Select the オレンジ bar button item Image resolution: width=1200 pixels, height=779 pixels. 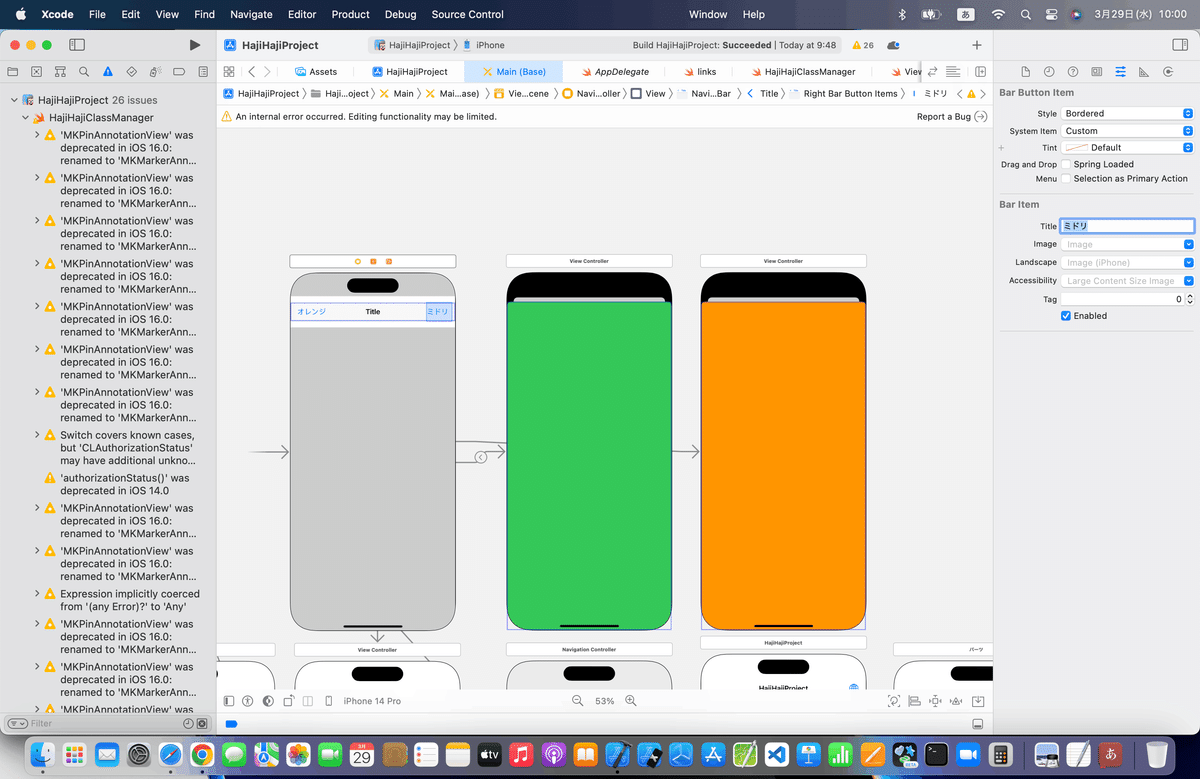click(312, 312)
